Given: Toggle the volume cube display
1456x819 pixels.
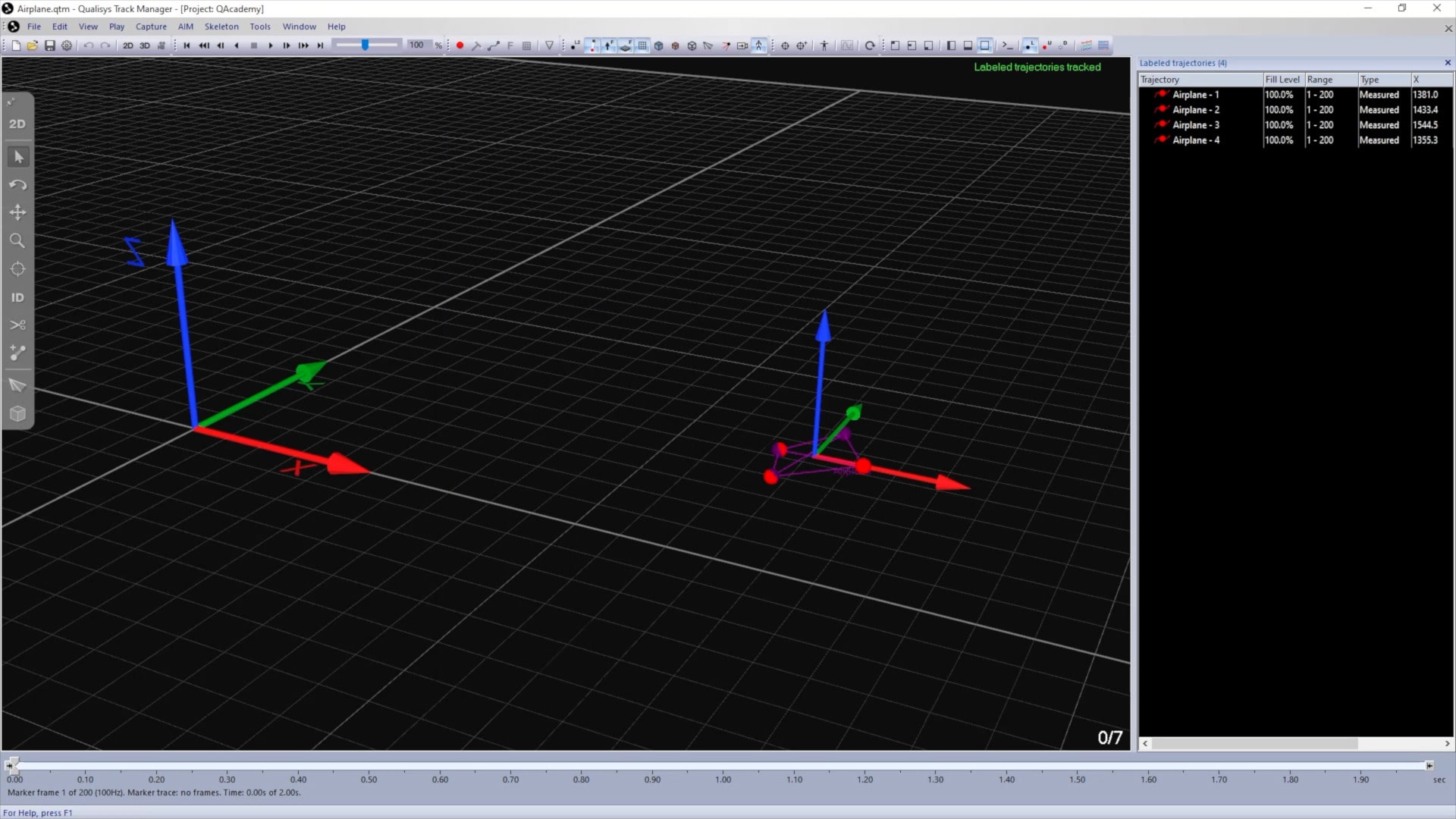Looking at the screenshot, I should 659,45.
